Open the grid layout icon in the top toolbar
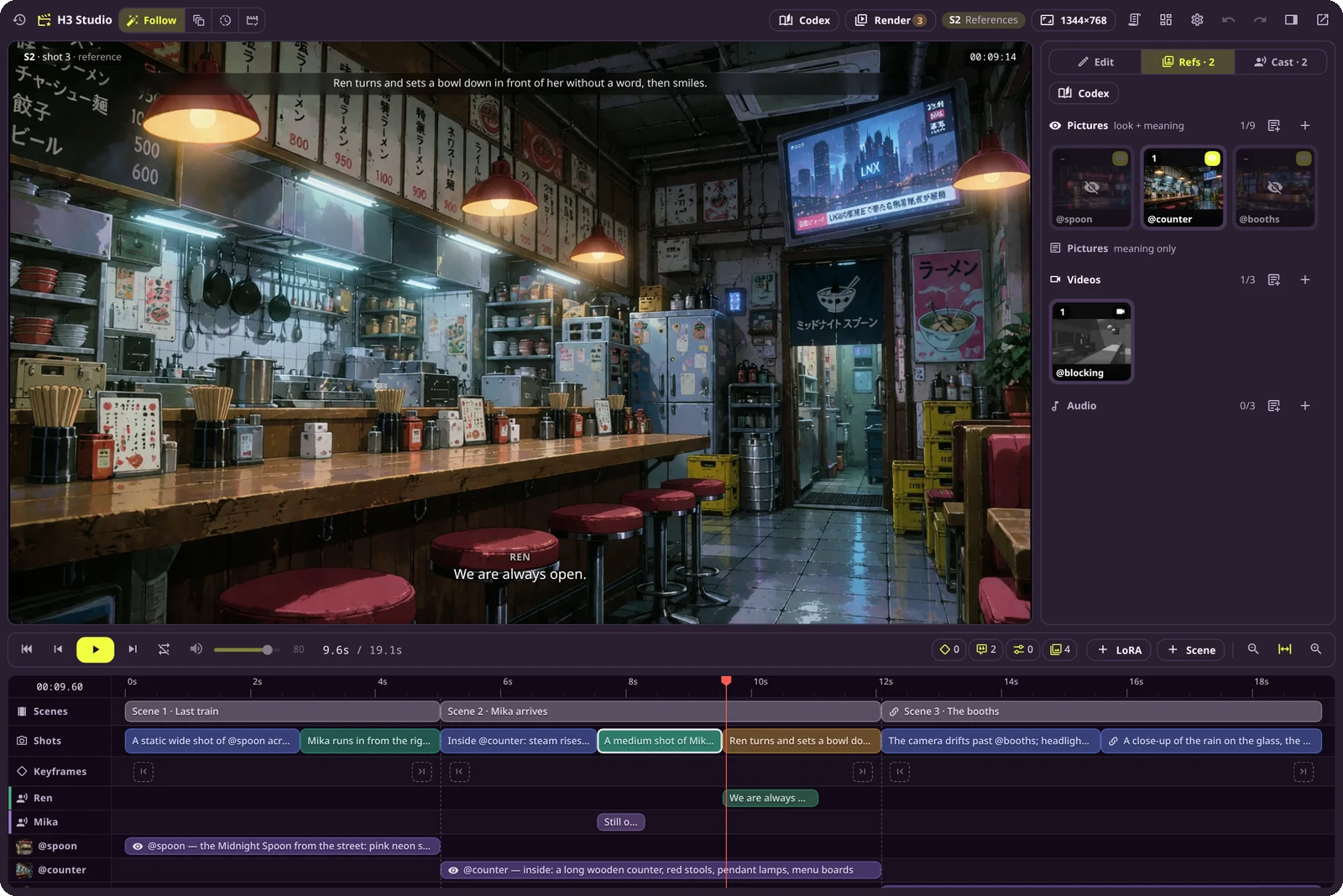Viewport: 1343px width, 896px height. click(1166, 19)
